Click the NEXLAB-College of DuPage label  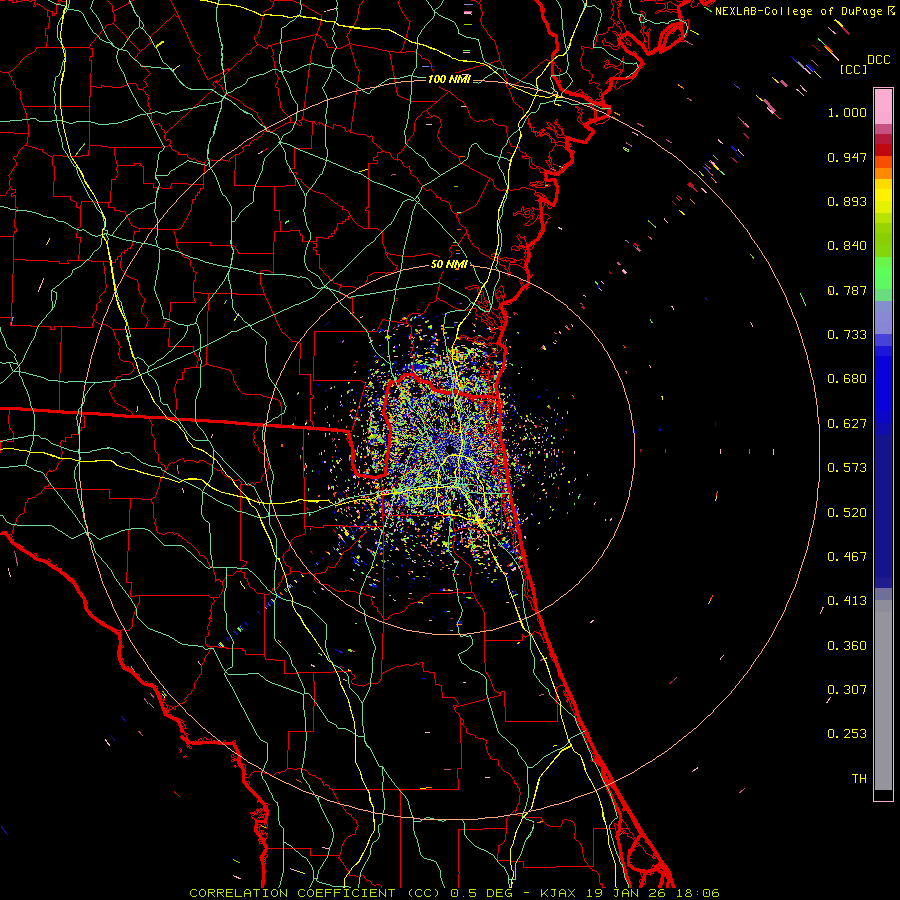click(x=798, y=11)
